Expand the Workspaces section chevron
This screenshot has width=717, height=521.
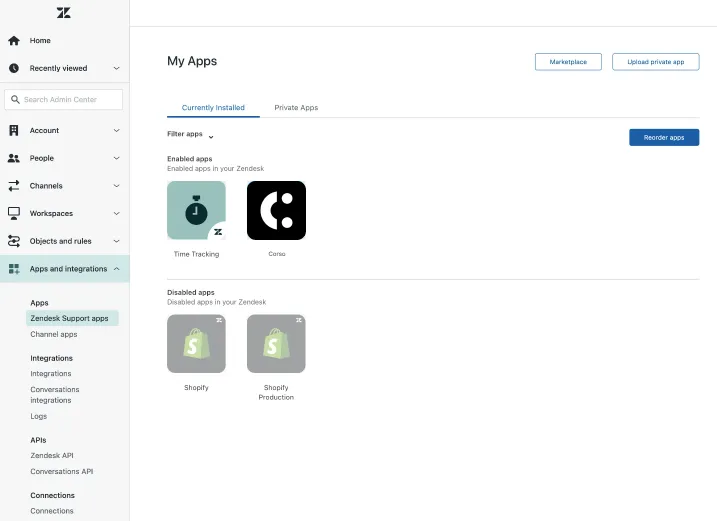coord(117,214)
